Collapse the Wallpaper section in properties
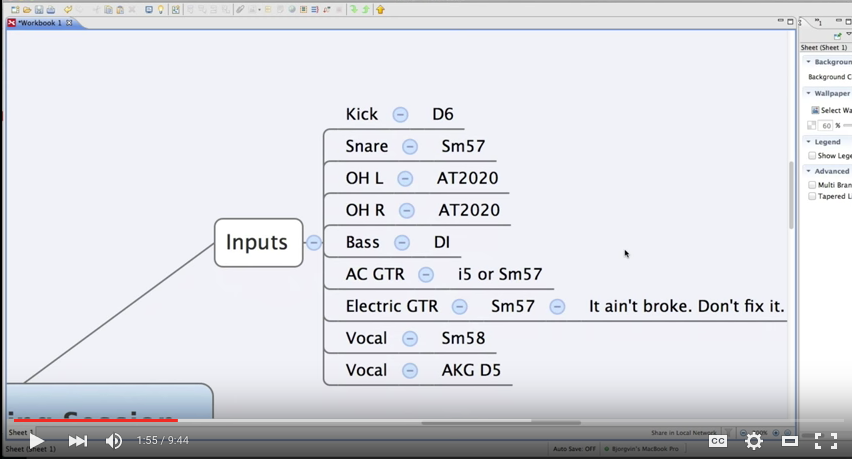The width and height of the screenshot is (852, 459). pyautogui.click(x=808, y=93)
